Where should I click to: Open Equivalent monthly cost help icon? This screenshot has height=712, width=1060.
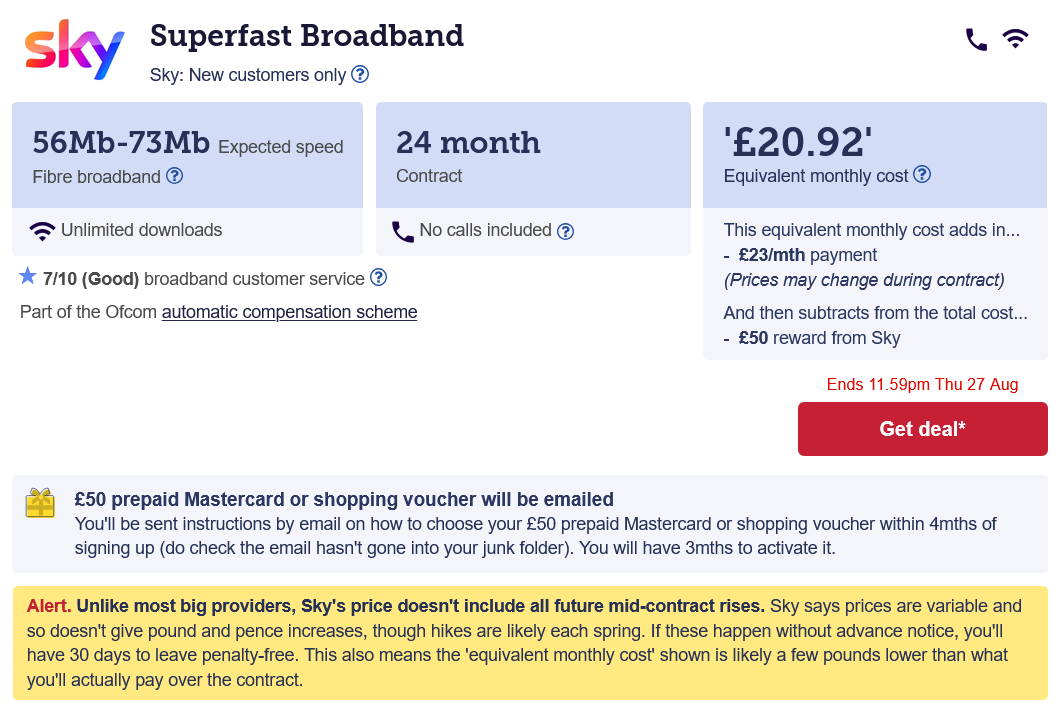[922, 174]
